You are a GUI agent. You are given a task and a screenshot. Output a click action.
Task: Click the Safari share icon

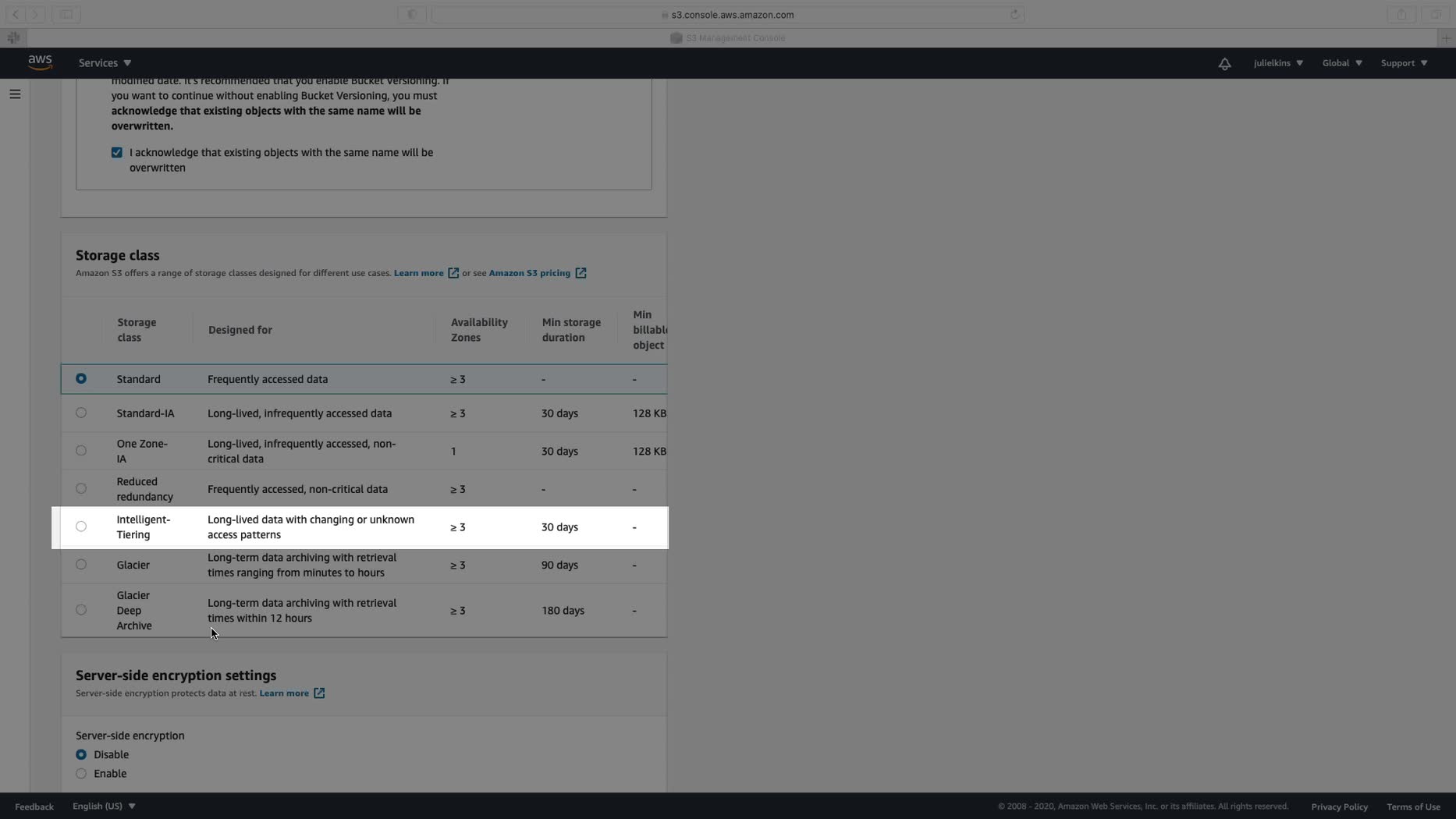point(1401,14)
